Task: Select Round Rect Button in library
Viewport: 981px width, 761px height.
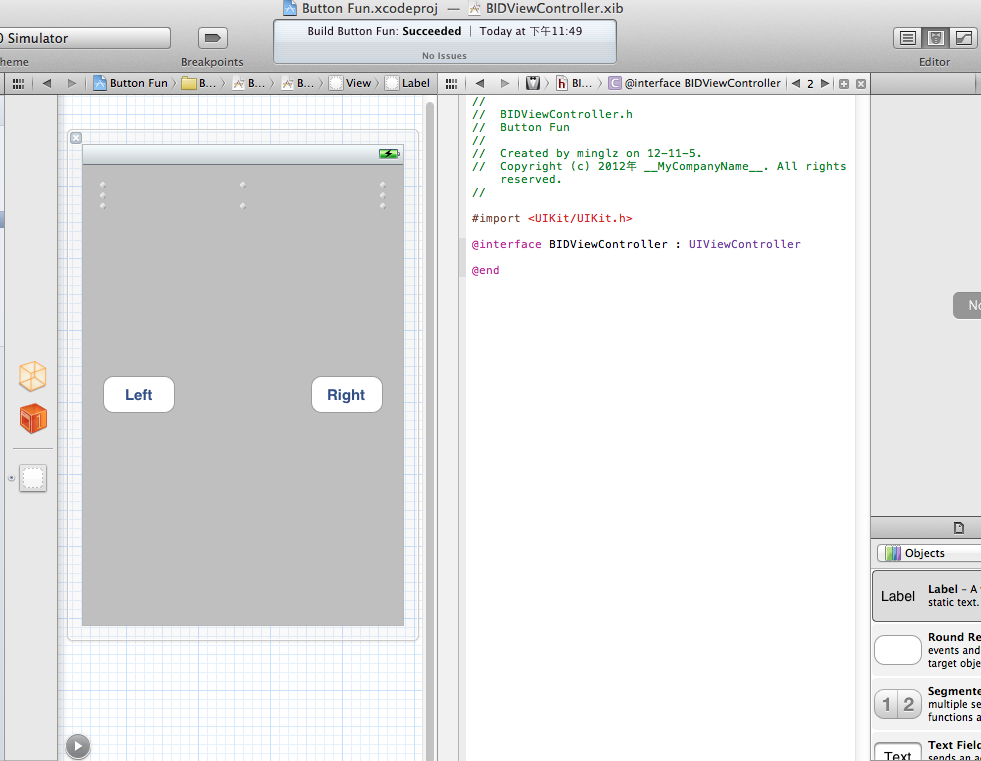Action: coord(927,650)
